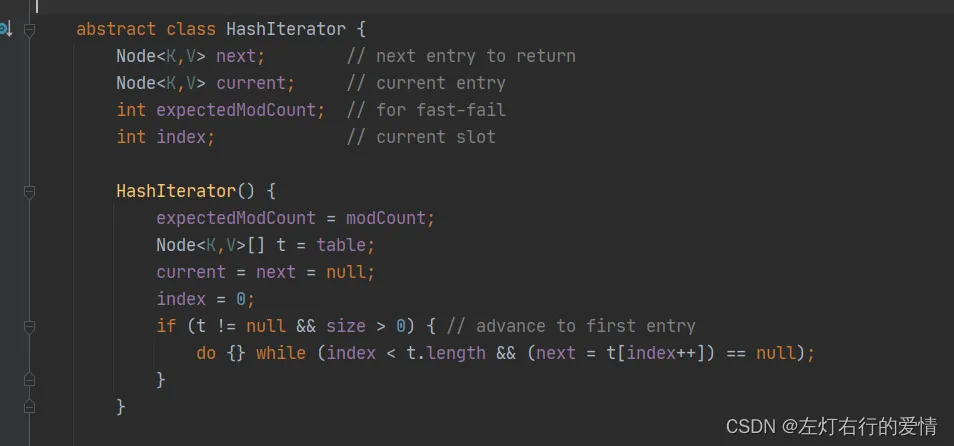954x446 pixels.
Task: Click t.length in the while condition
Action: 446,354
